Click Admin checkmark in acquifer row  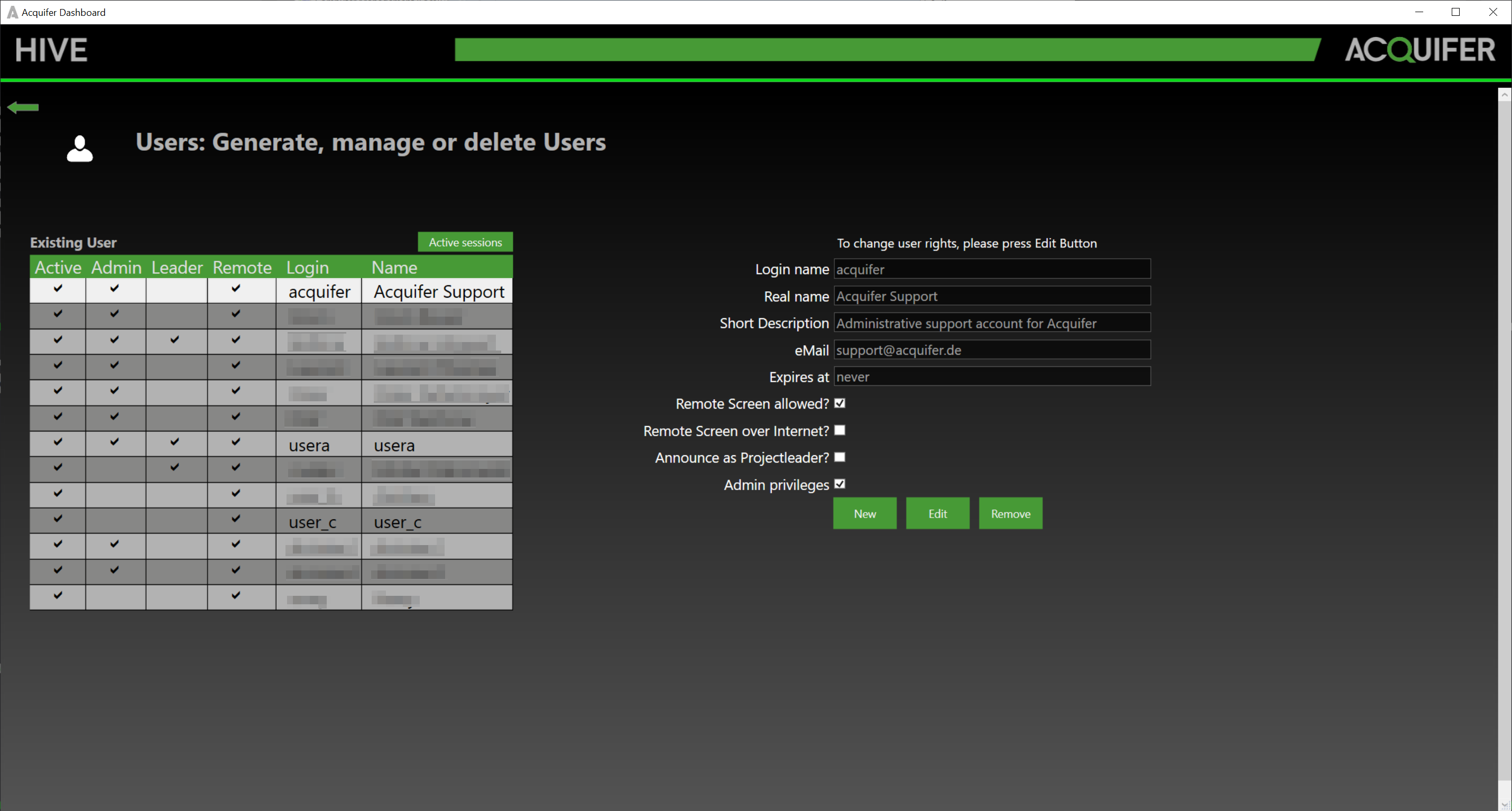click(114, 288)
